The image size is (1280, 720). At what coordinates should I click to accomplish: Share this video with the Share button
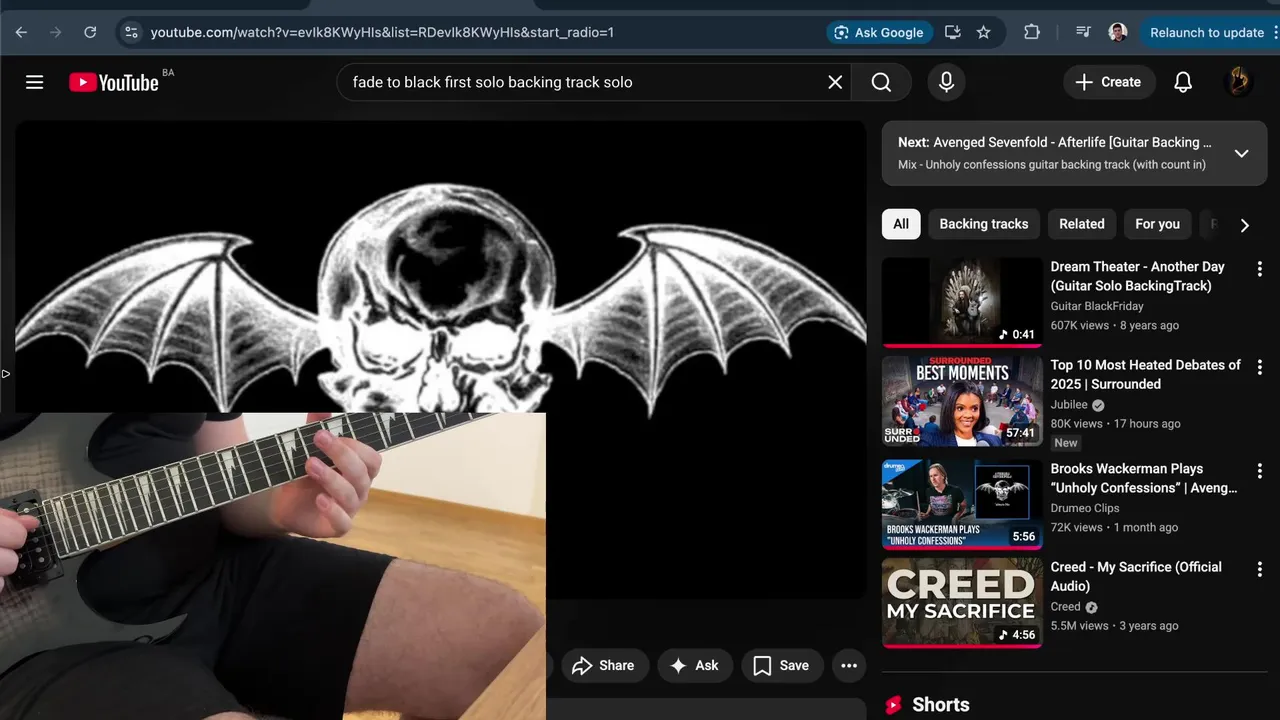pyautogui.click(x=604, y=665)
